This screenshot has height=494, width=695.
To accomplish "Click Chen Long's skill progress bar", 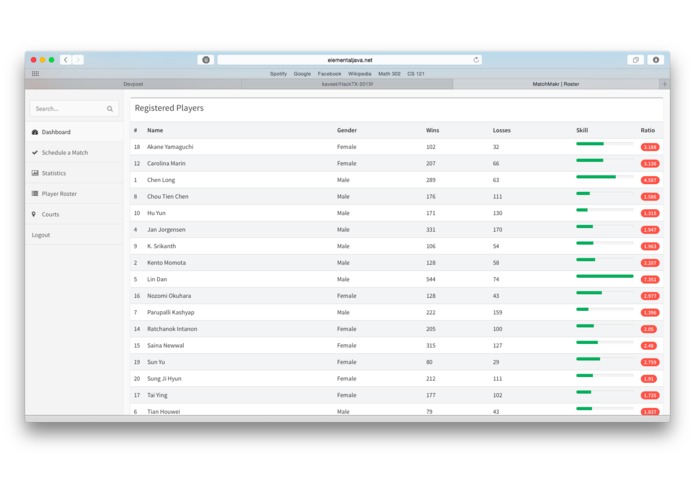I will (x=605, y=177).
